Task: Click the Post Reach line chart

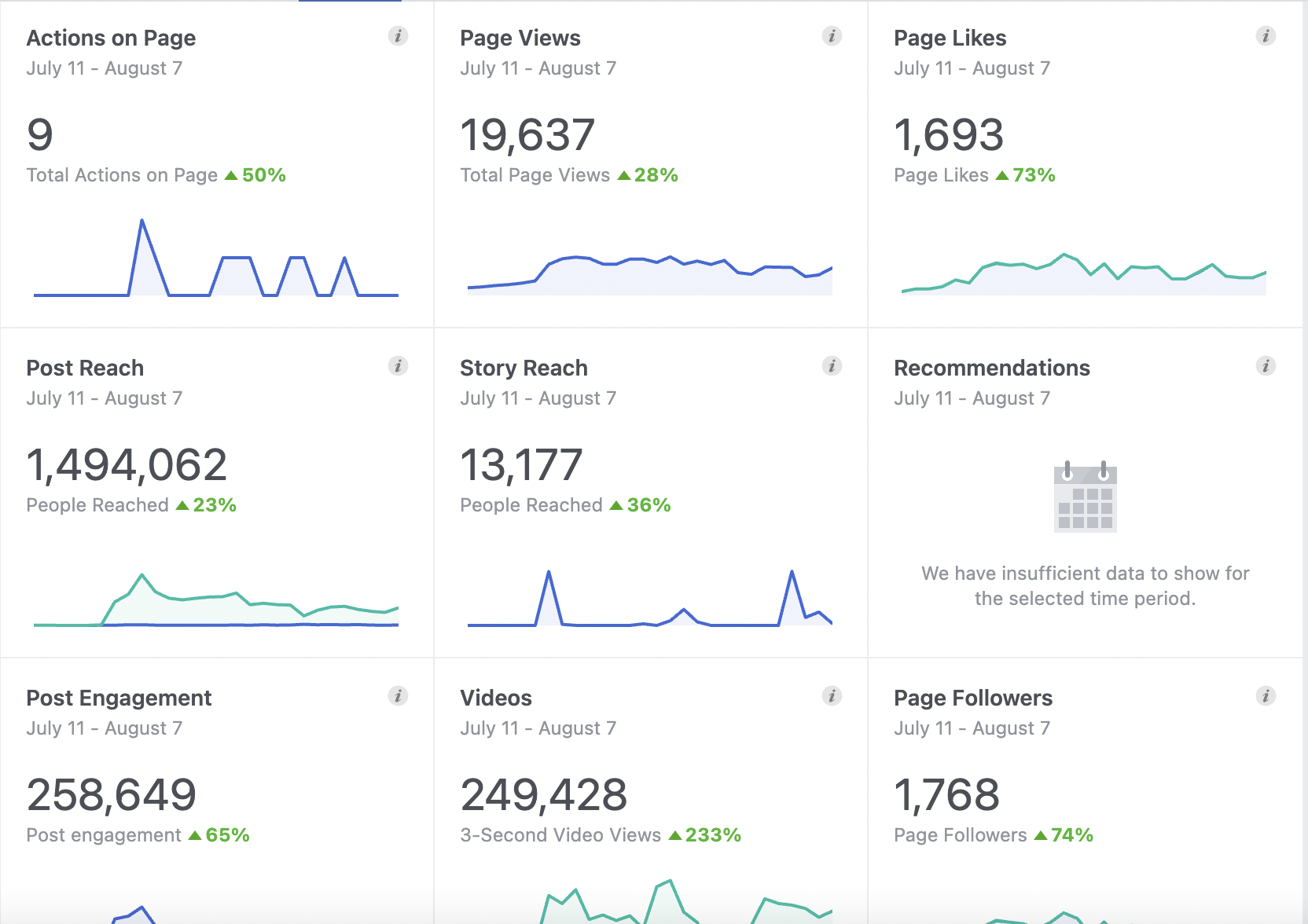Action: (x=216, y=600)
